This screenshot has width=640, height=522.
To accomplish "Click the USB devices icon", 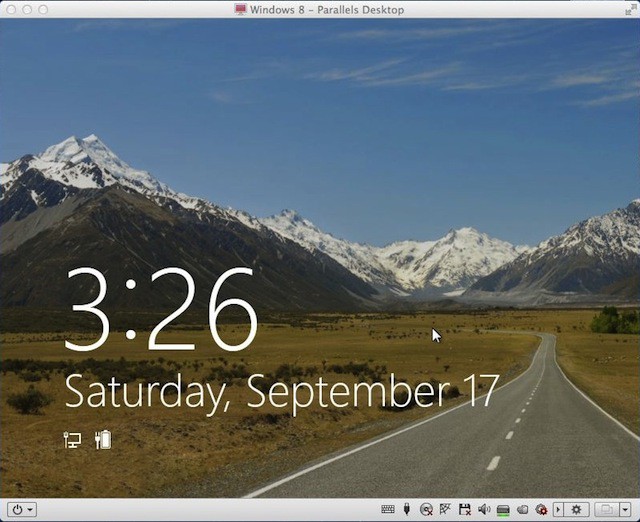I will (x=407, y=509).
